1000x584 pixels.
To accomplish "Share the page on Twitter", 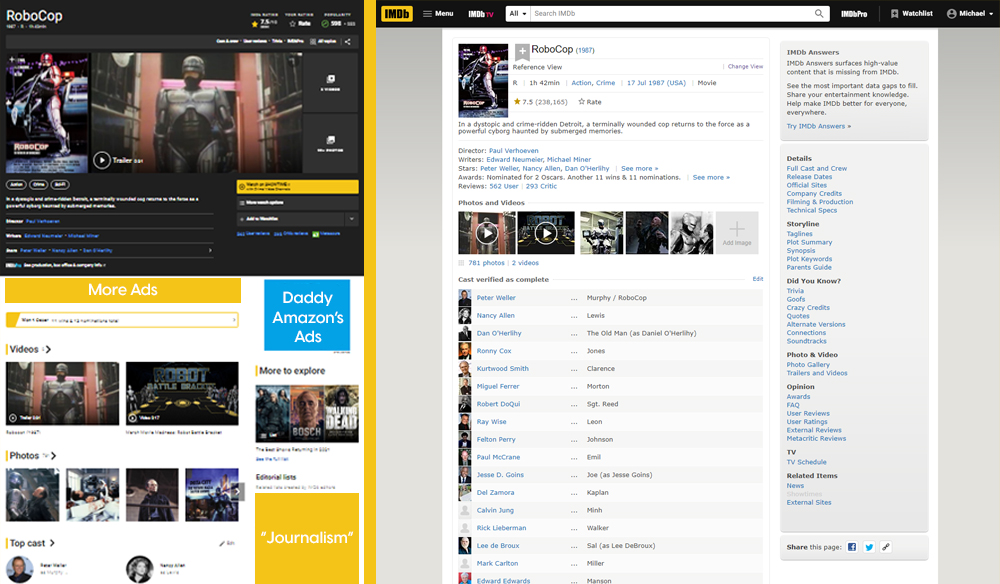I will point(869,547).
